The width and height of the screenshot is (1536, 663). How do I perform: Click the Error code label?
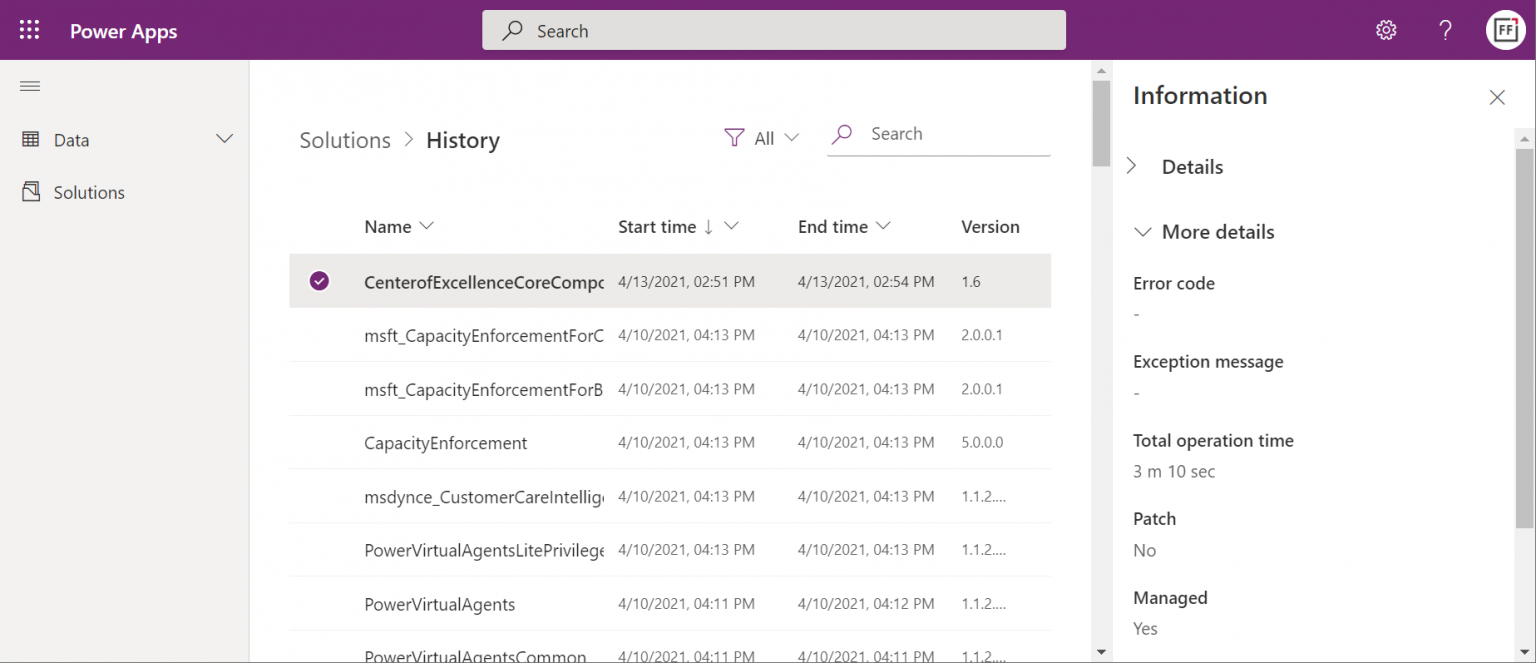(1174, 283)
